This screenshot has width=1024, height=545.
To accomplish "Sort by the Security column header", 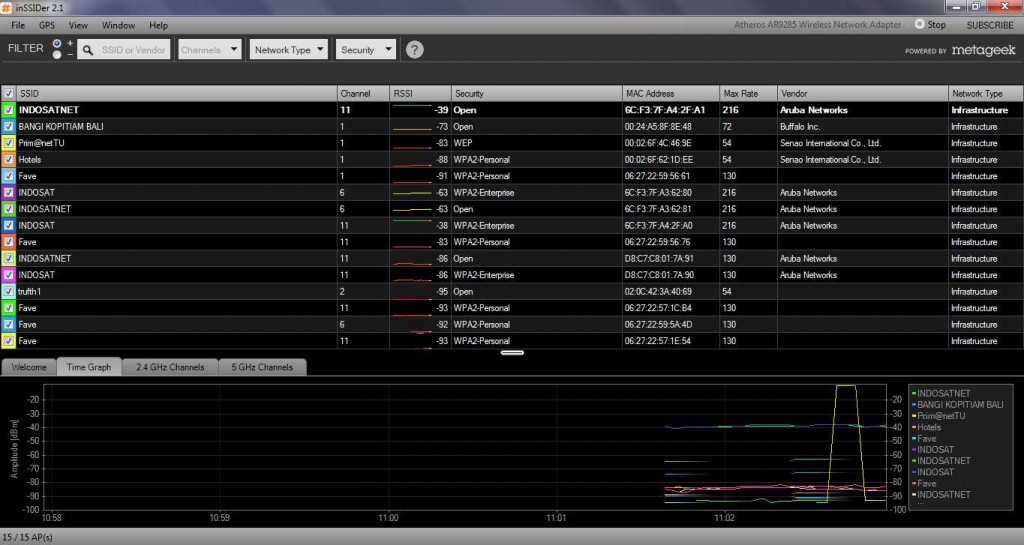I will pos(536,93).
